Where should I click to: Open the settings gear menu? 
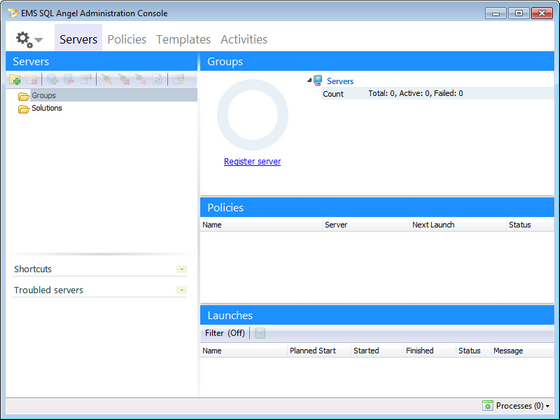29,39
